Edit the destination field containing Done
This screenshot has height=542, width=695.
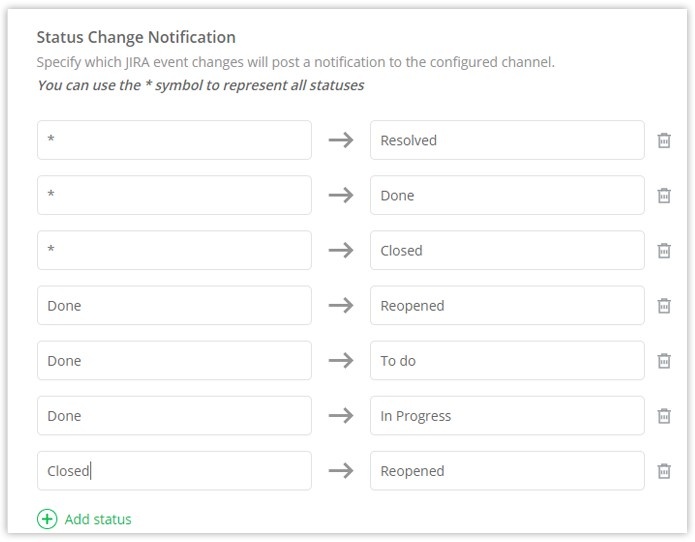507,195
